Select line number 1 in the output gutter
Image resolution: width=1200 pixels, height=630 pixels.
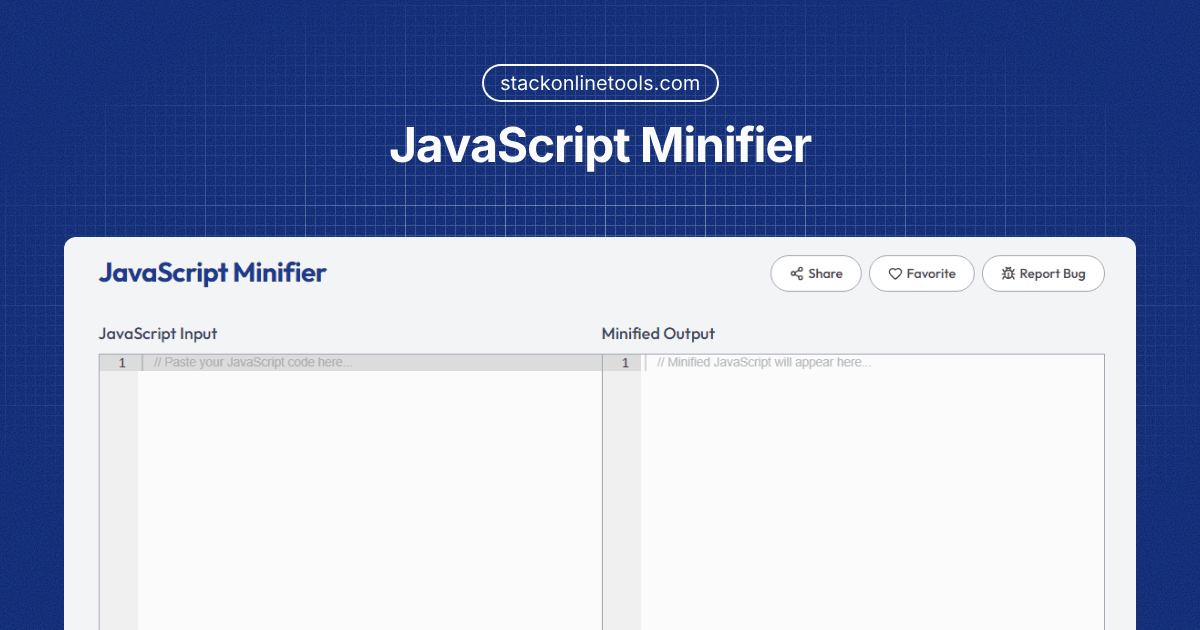point(625,363)
